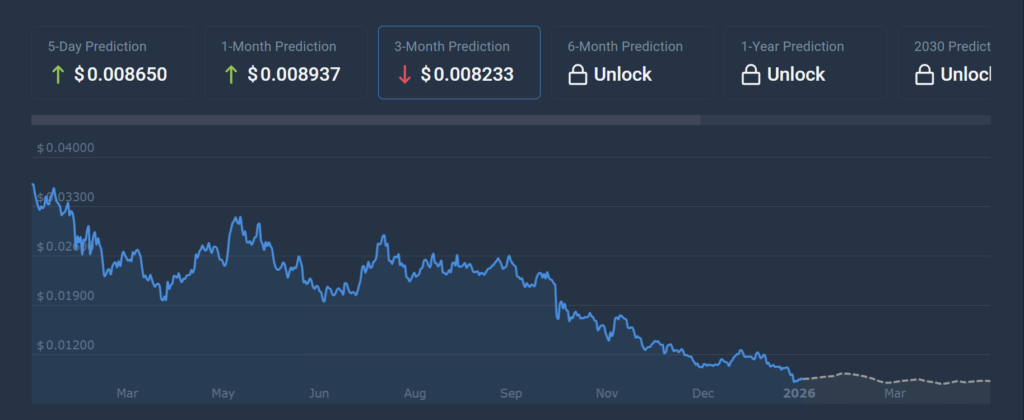The height and width of the screenshot is (420, 1024).
Task: Click the red down arrow in 3-Month Prediction
Action: (402, 74)
